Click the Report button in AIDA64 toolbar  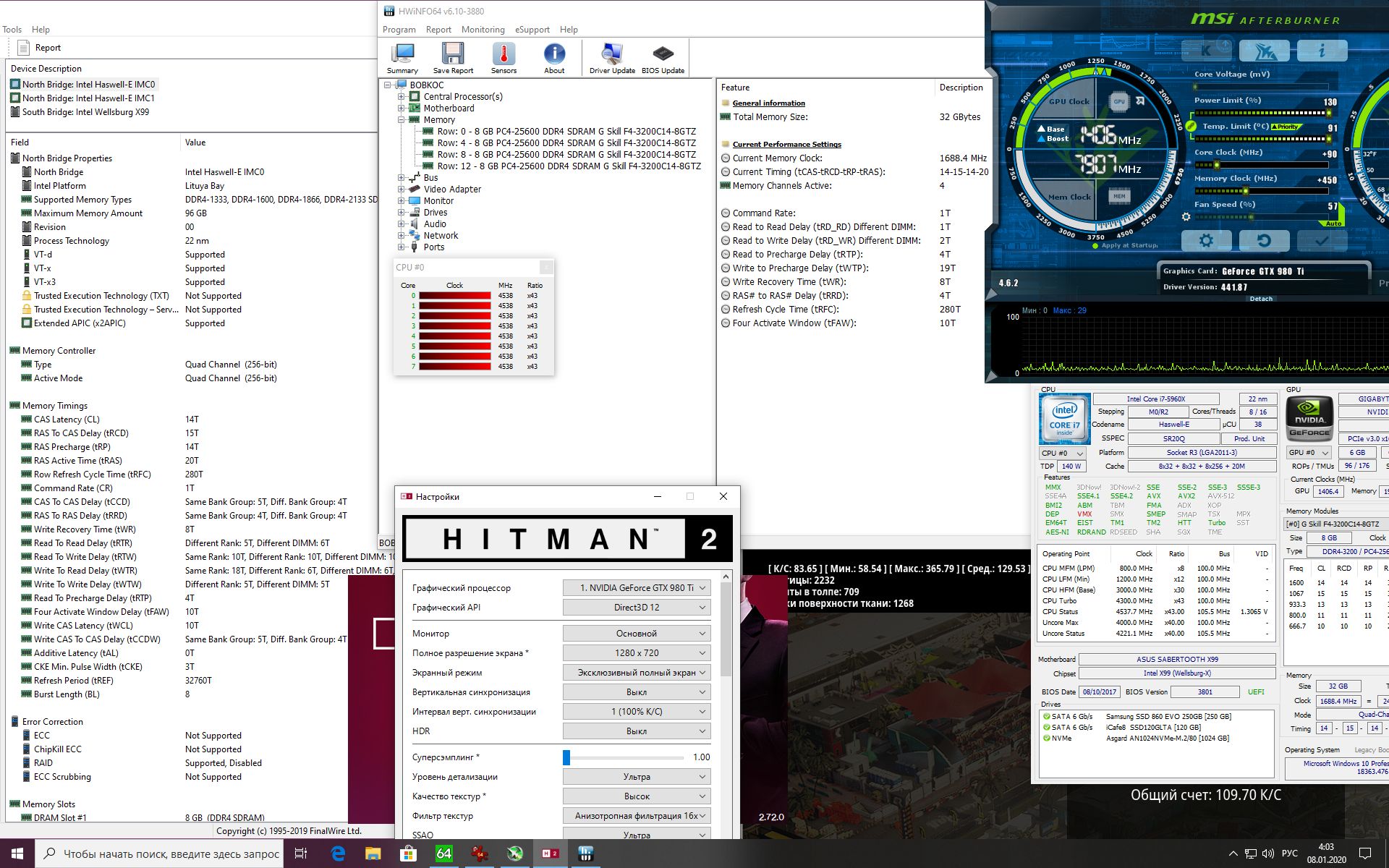40,48
